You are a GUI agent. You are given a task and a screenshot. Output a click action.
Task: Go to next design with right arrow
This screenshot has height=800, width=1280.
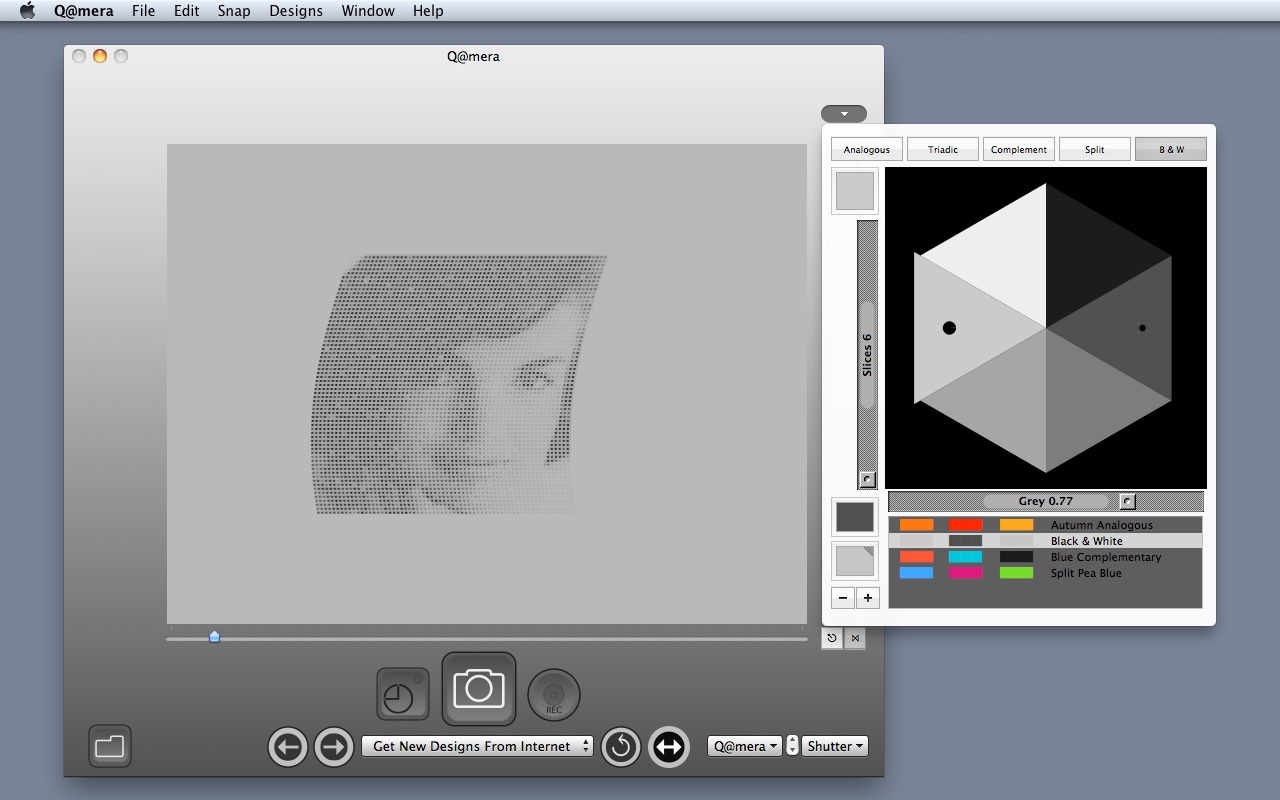click(x=334, y=747)
